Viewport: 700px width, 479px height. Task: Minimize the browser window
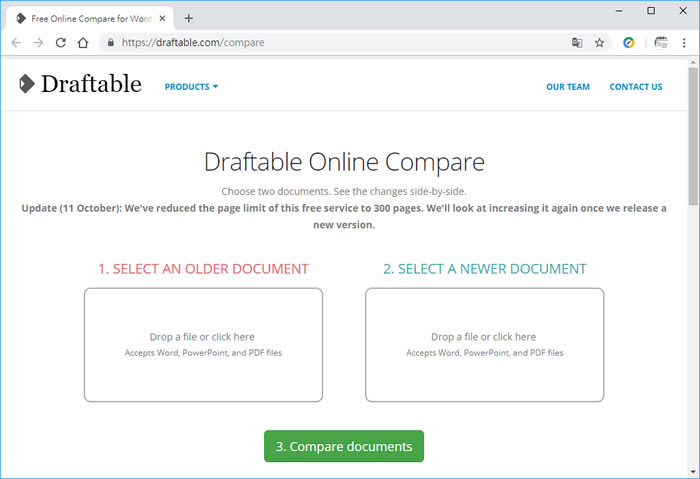[x=619, y=11]
